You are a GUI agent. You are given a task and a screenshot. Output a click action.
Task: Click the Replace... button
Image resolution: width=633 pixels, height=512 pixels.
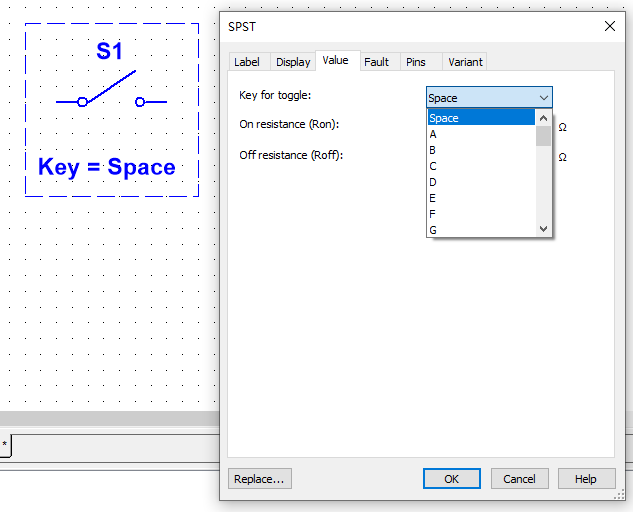click(260, 478)
